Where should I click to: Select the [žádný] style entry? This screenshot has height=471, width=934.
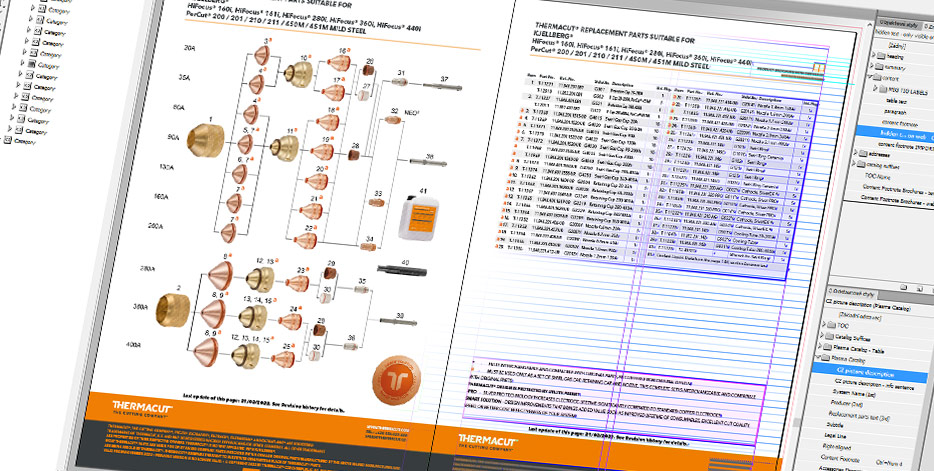[x=896, y=46]
